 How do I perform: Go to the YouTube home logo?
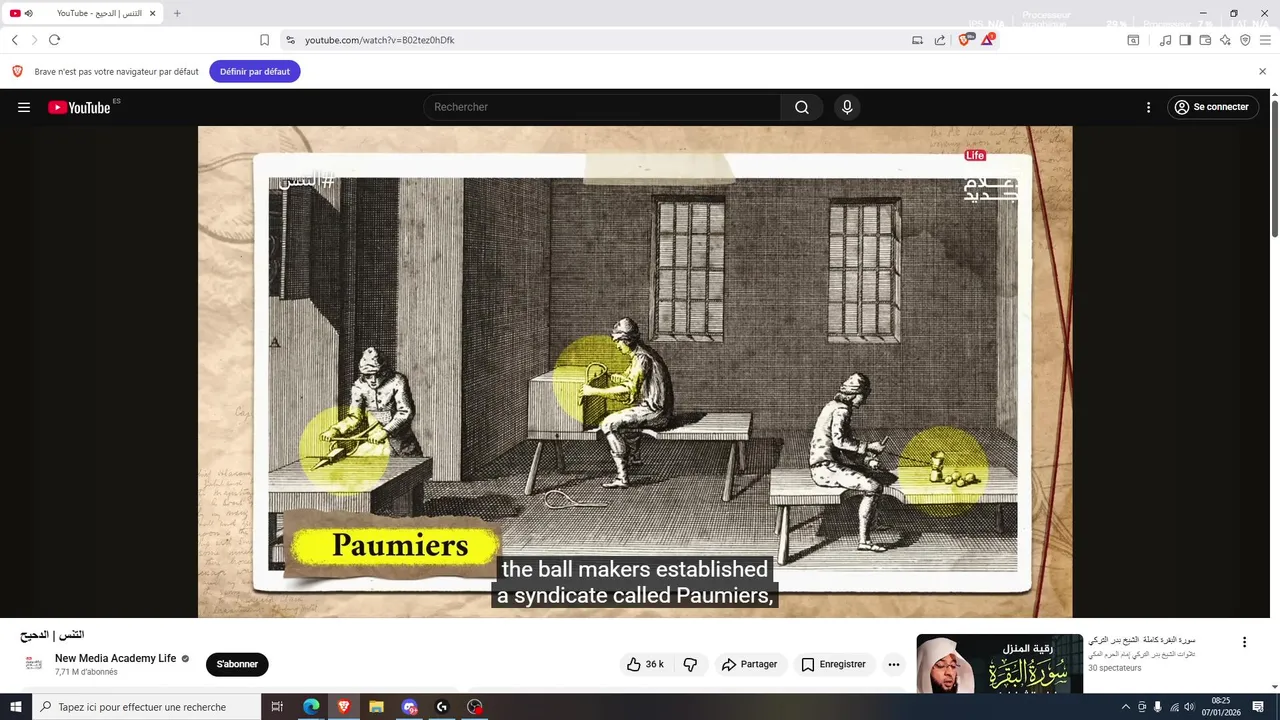pos(80,107)
